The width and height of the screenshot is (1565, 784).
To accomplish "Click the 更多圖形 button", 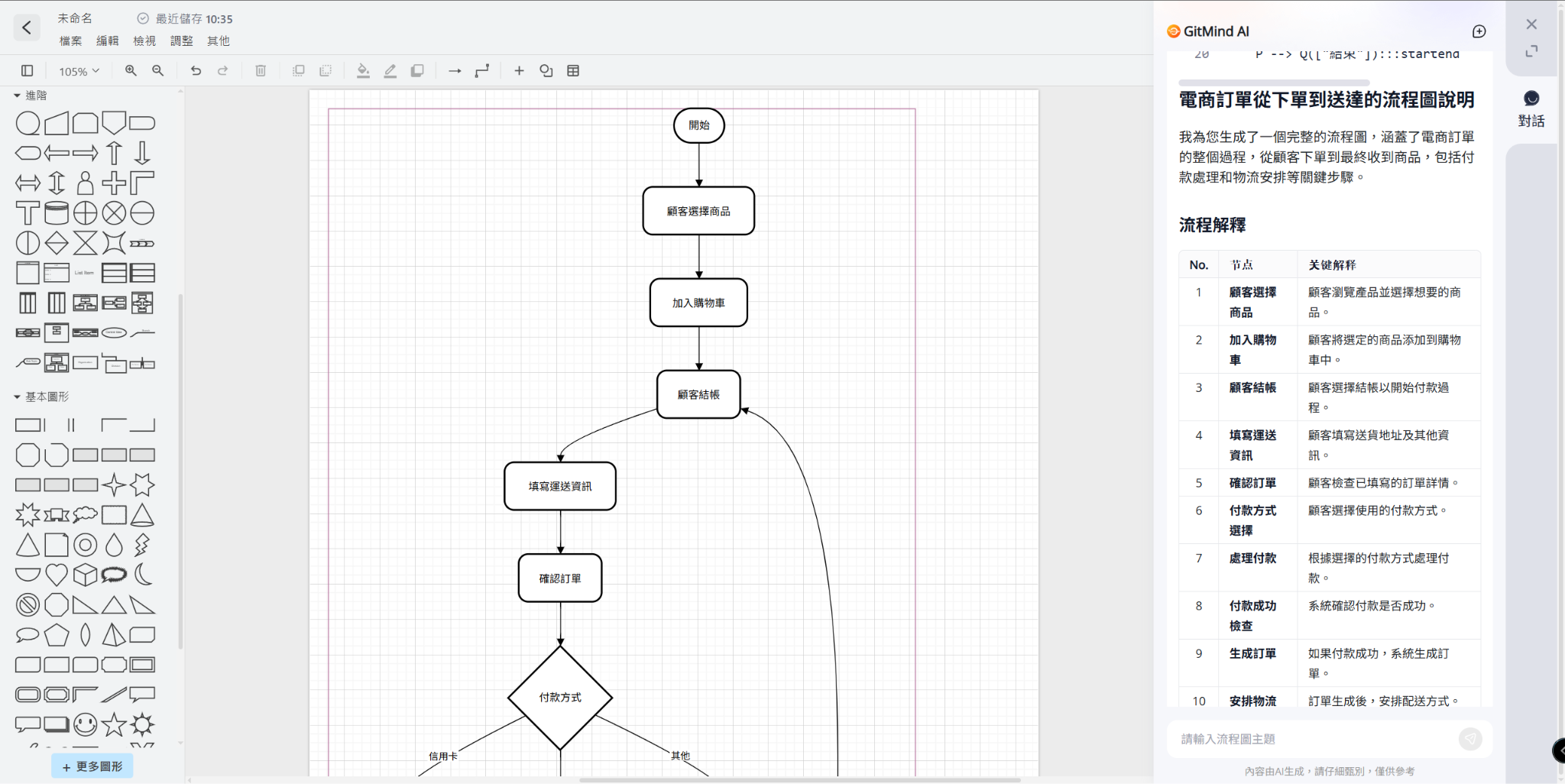I will coord(92,766).
